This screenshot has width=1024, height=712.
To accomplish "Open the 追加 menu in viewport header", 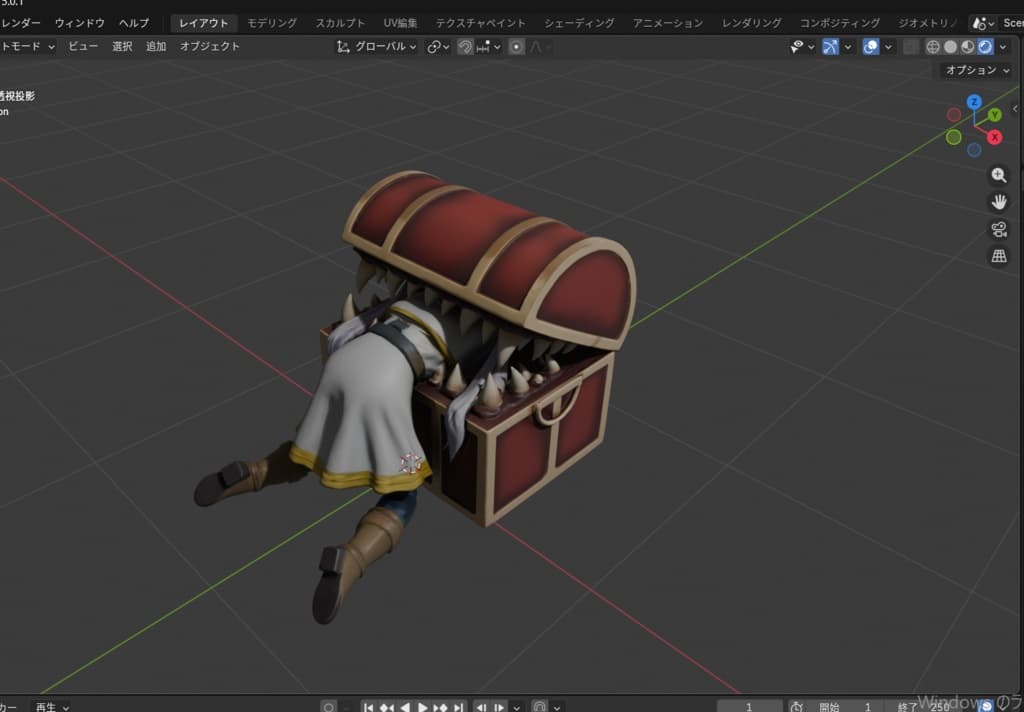I will point(156,47).
